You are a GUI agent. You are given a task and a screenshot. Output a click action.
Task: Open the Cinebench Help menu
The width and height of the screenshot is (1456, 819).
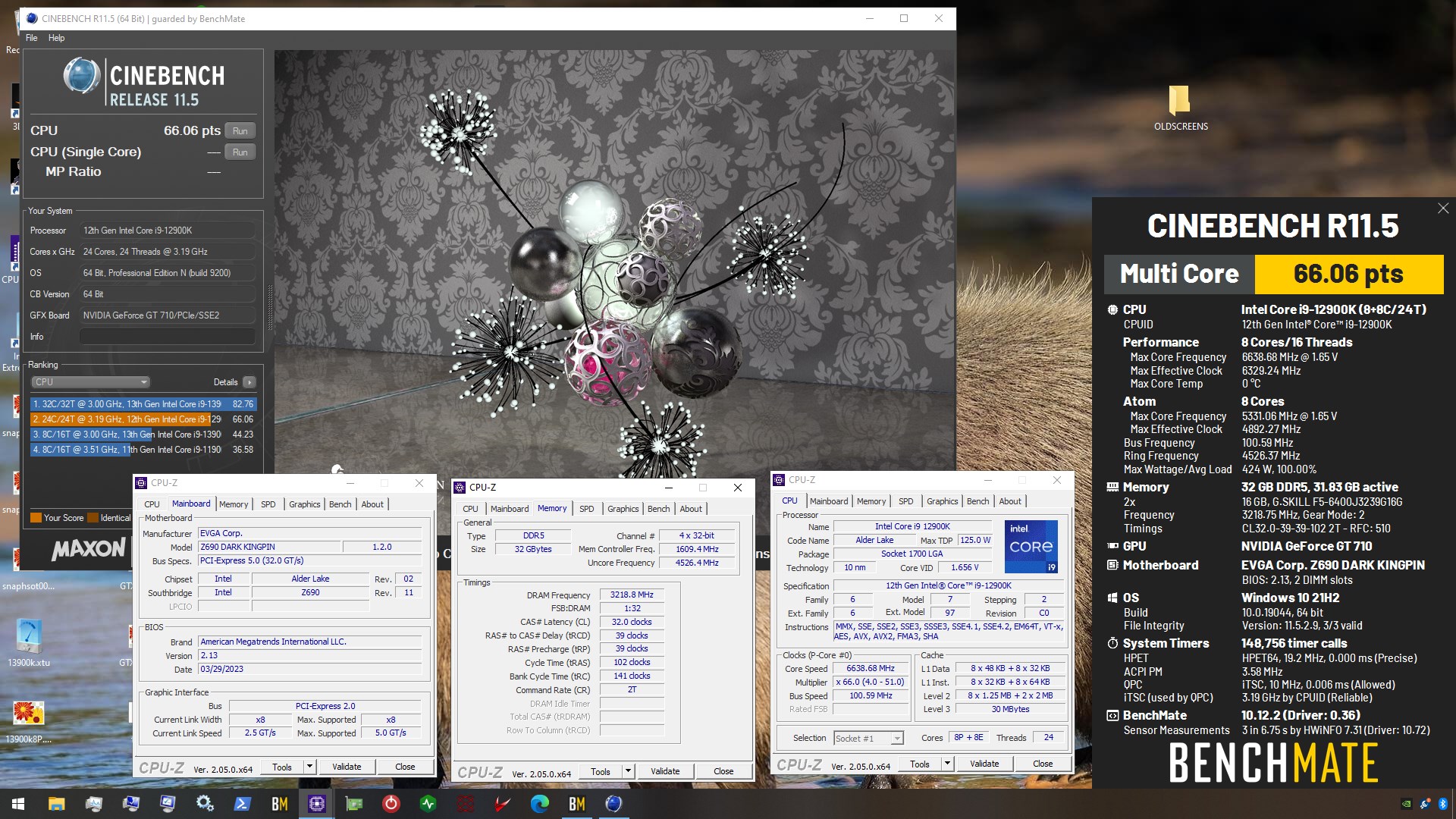tap(57, 38)
